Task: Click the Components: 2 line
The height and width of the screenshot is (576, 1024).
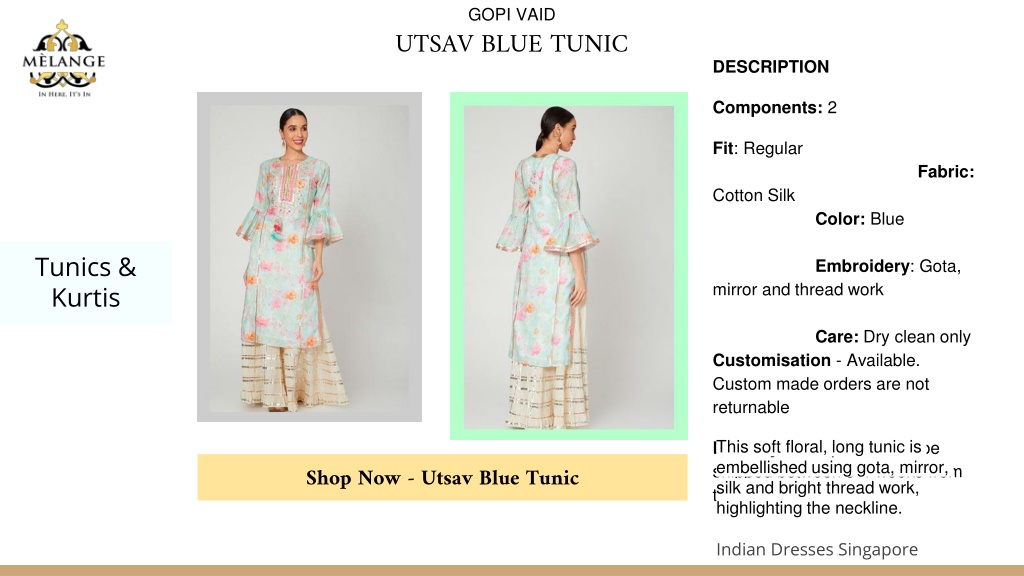Action: 775,108
